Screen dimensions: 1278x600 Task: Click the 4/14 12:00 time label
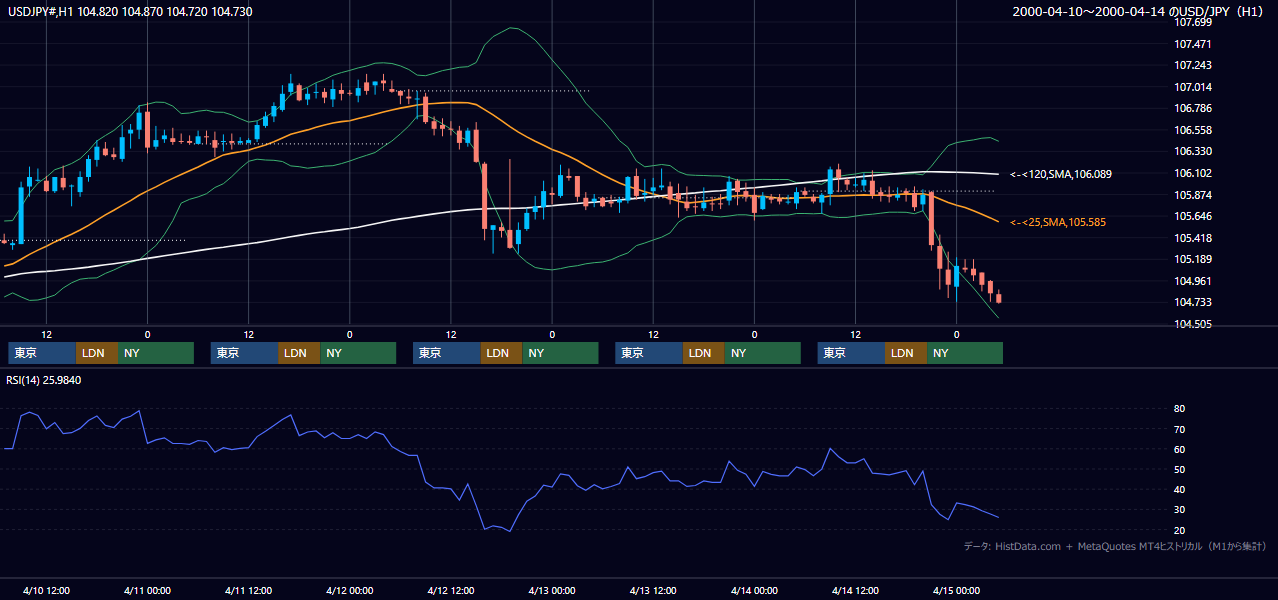pyautogui.click(x=855, y=590)
